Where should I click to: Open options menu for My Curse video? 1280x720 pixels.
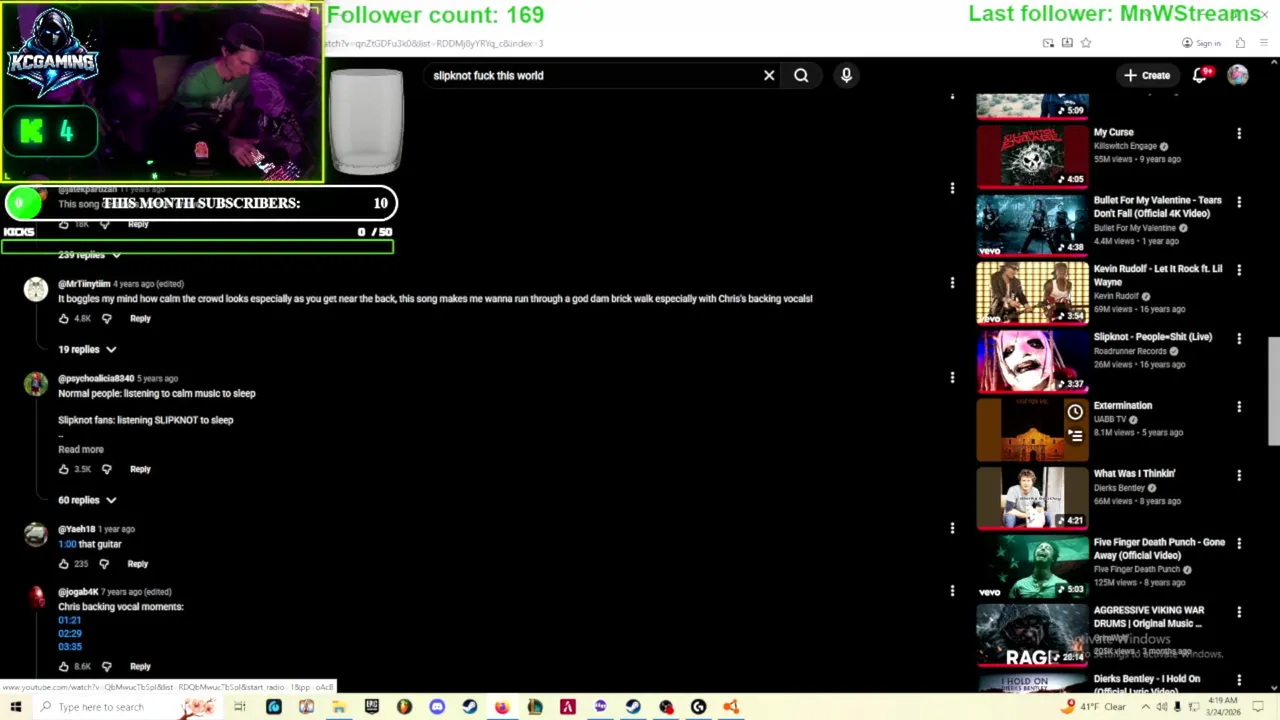pyautogui.click(x=1239, y=134)
